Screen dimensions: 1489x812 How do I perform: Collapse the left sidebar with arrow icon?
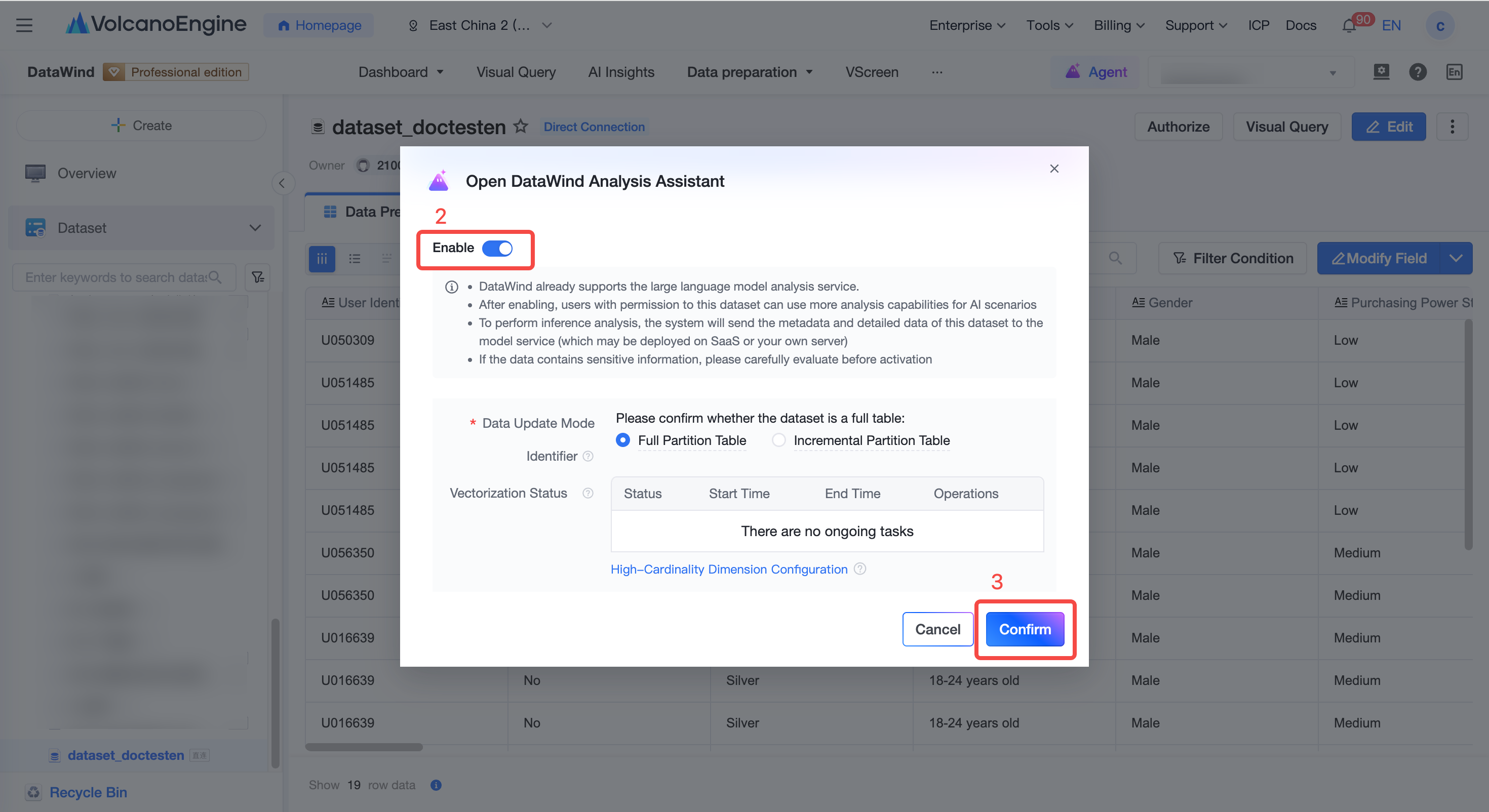pyautogui.click(x=282, y=184)
